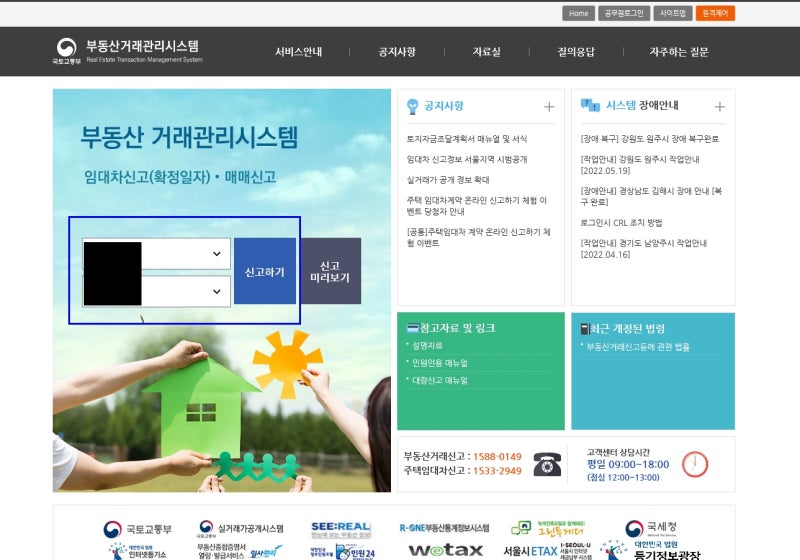Screen dimensions: 800x560
Task: Open the 서울시 ETAX logo link
Action: [547, 551]
